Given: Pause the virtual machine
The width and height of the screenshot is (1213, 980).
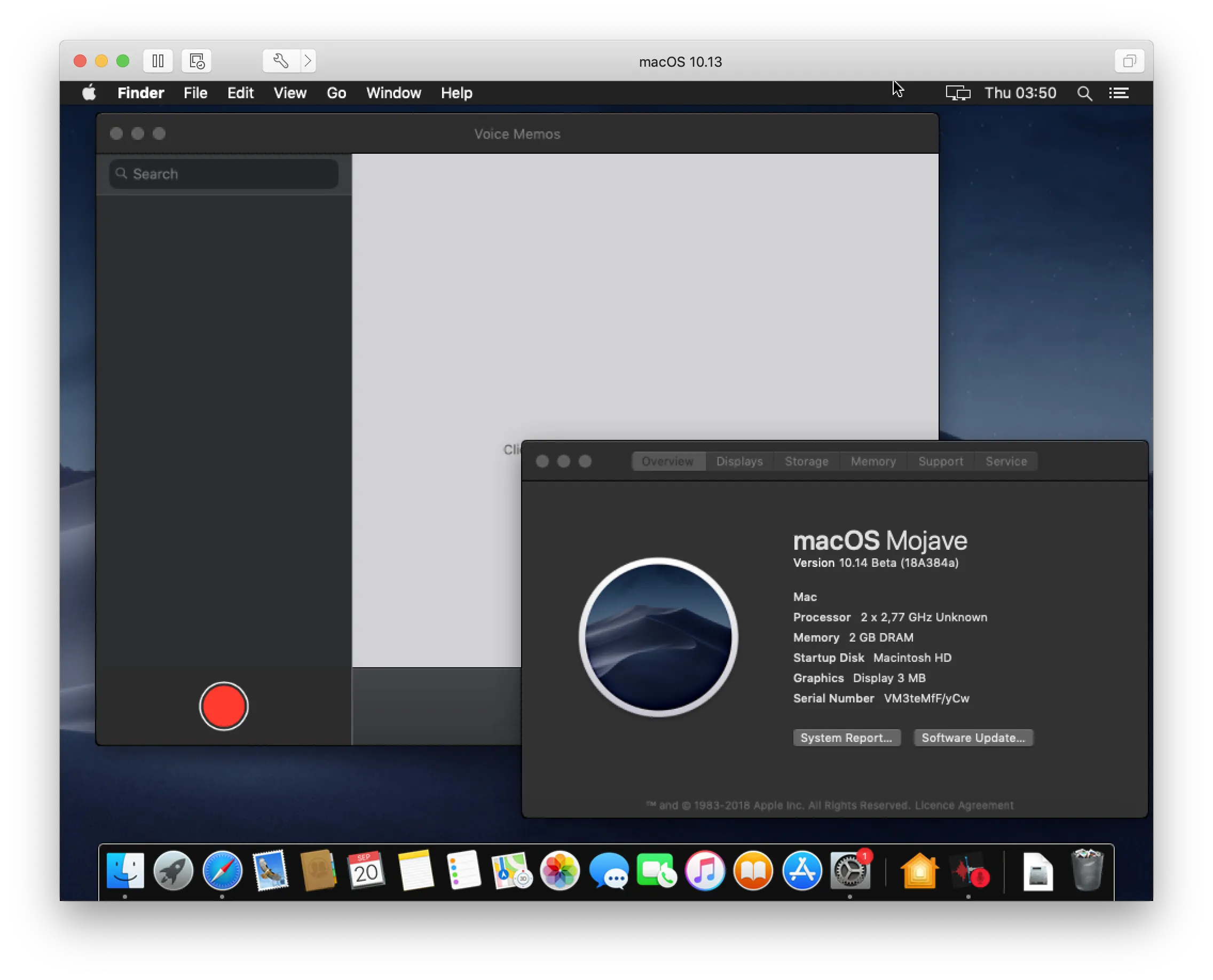Looking at the screenshot, I should pyautogui.click(x=158, y=61).
